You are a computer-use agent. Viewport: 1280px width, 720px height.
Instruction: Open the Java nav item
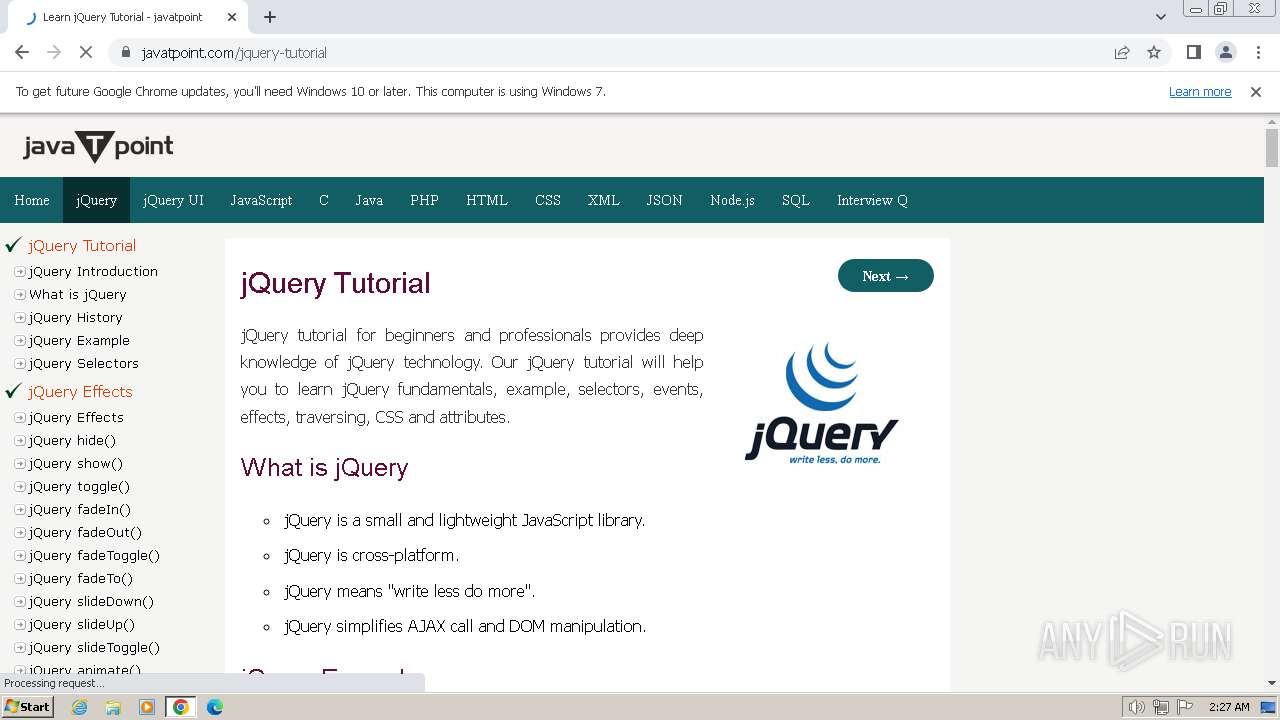pos(369,200)
